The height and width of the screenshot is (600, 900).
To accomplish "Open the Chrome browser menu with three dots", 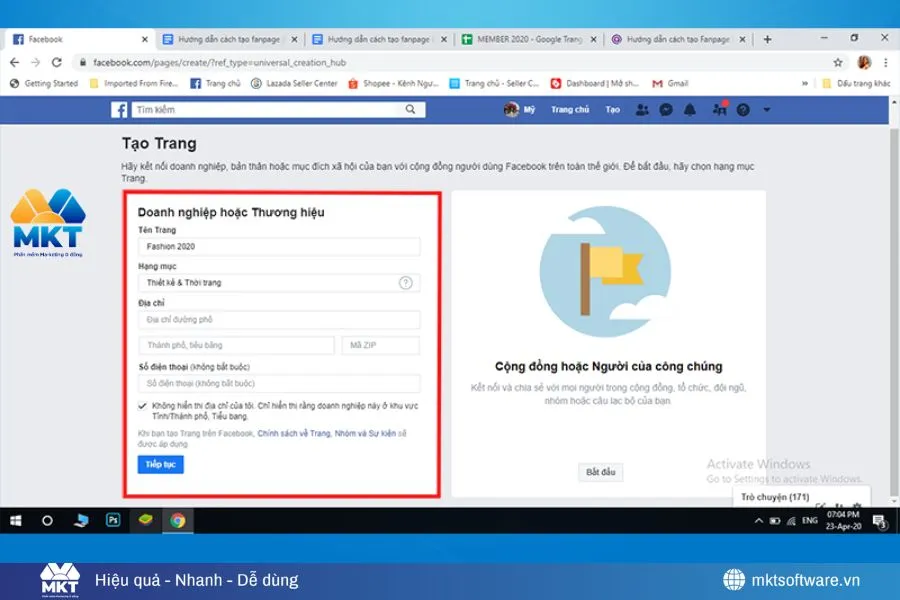I will (885, 62).
